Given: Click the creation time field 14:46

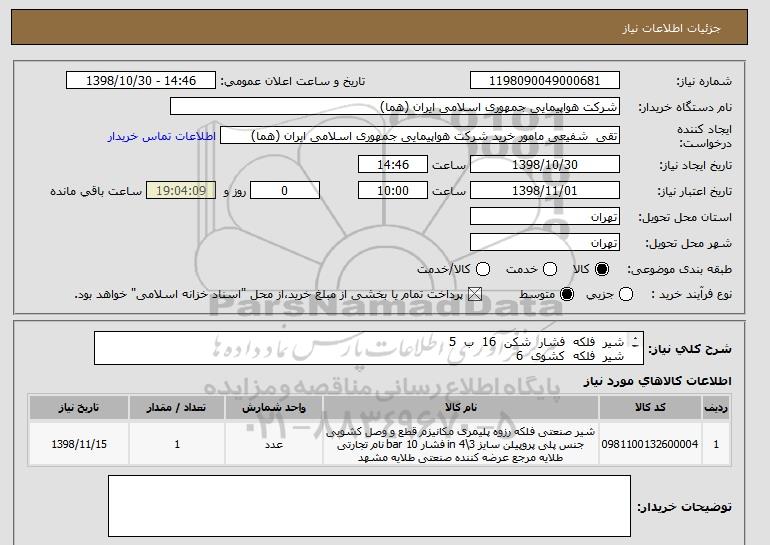Looking at the screenshot, I should point(393,164).
